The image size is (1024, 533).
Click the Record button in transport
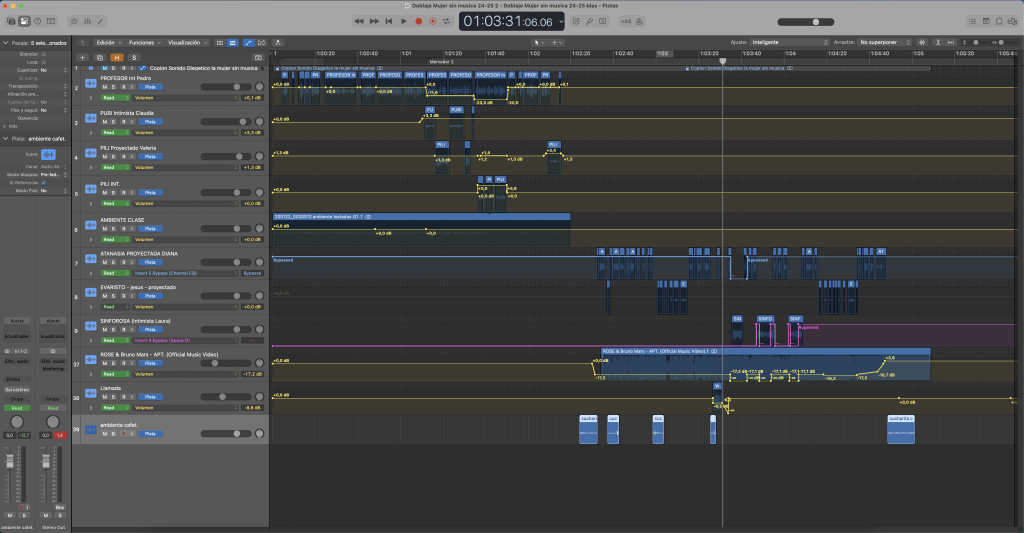coord(418,21)
